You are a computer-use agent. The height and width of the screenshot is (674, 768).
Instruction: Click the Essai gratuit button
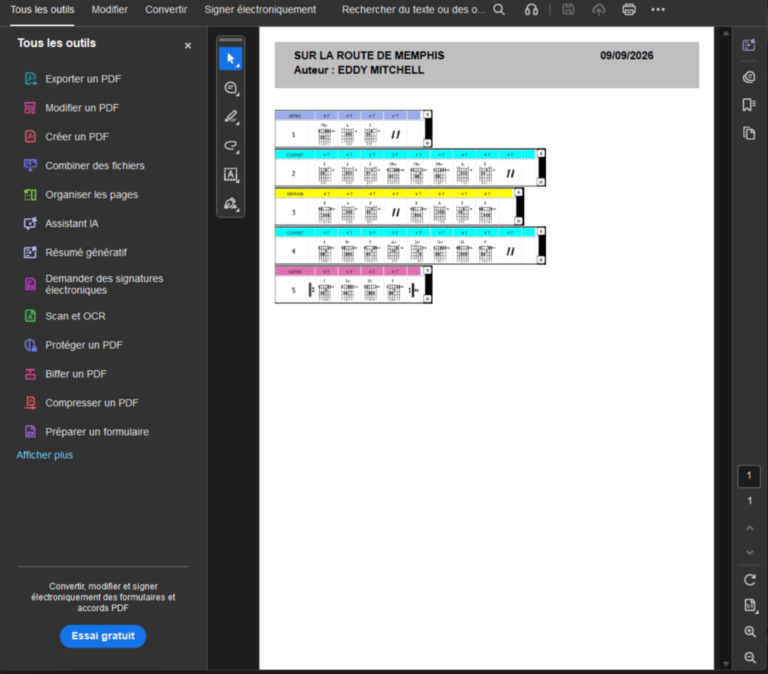point(103,636)
